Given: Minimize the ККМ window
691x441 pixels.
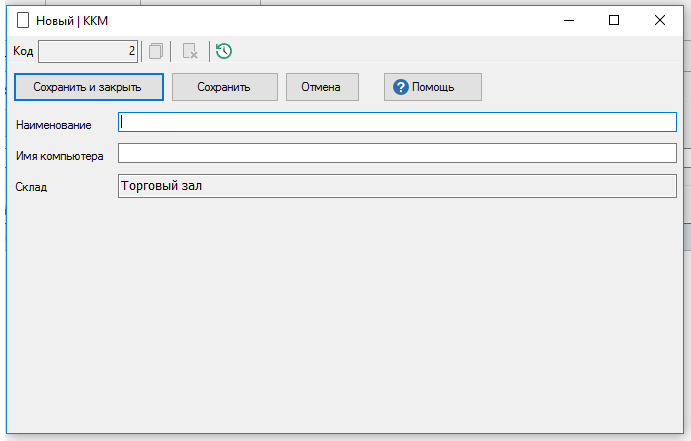Looking at the screenshot, I should pyautogui.click(x=569, y=20).
